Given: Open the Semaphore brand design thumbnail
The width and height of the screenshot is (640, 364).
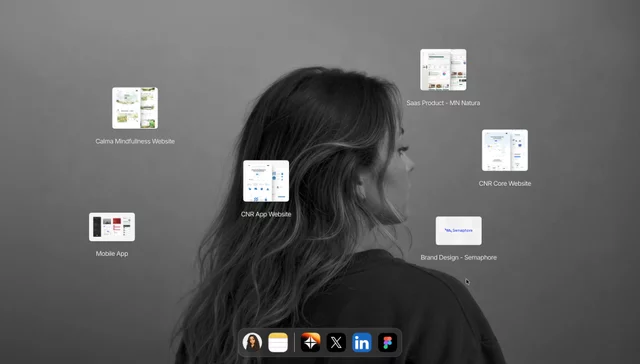Looking at the screenshot, I should point(459,231).
